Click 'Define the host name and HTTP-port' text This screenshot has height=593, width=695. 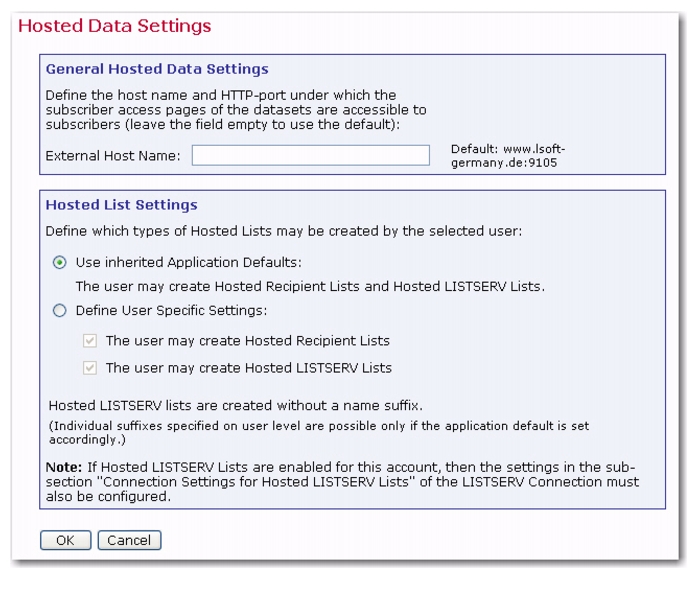pos(236,109)
